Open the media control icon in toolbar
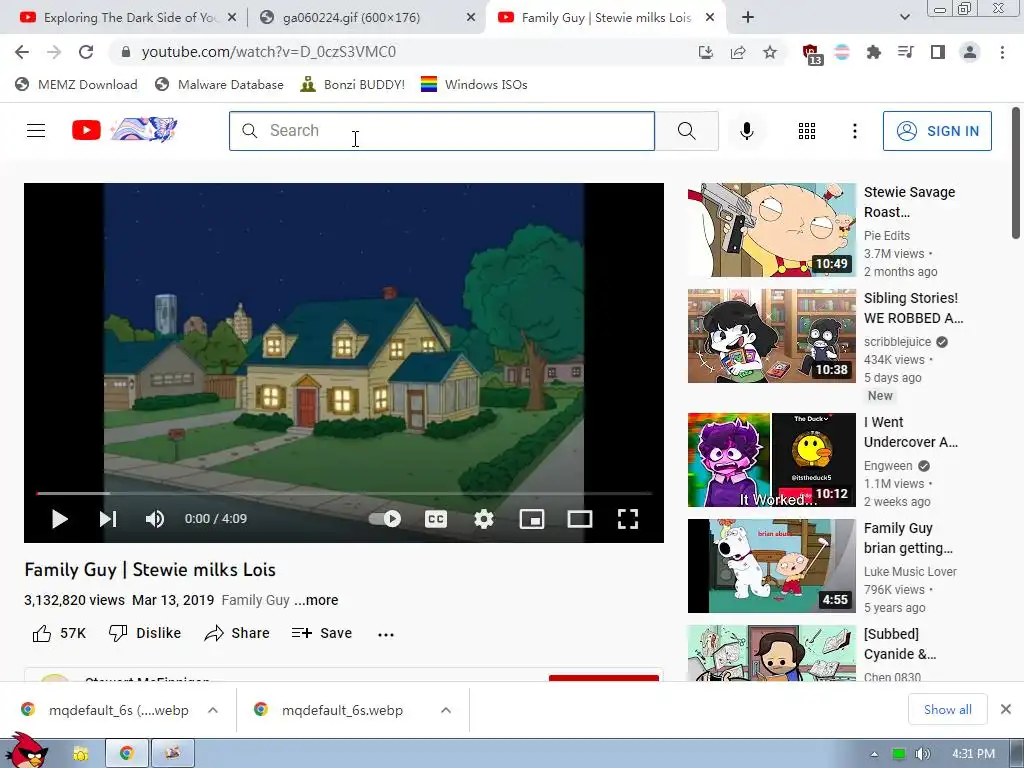The image size is (1024, 768). tap(906, 52)
